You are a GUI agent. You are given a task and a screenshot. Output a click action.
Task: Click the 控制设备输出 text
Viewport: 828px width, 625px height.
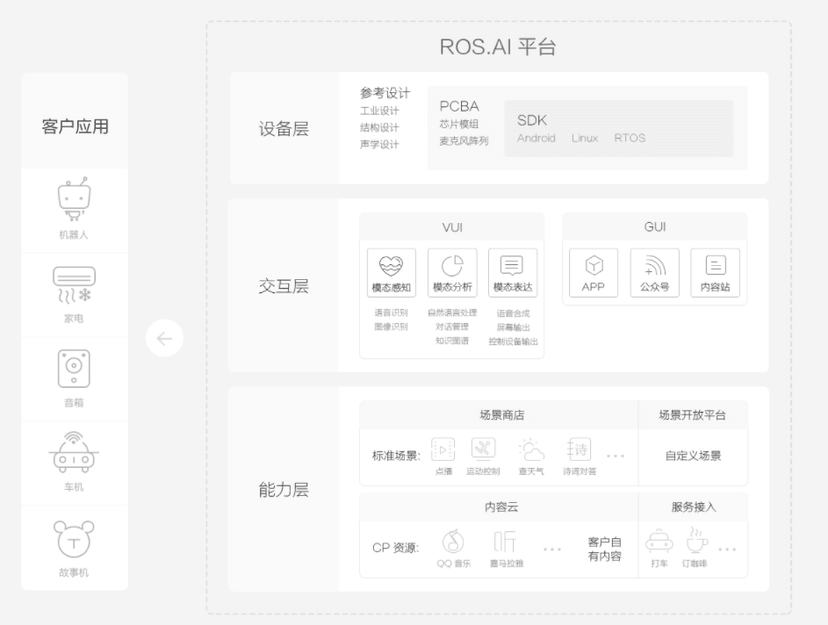tap(513, 342)
